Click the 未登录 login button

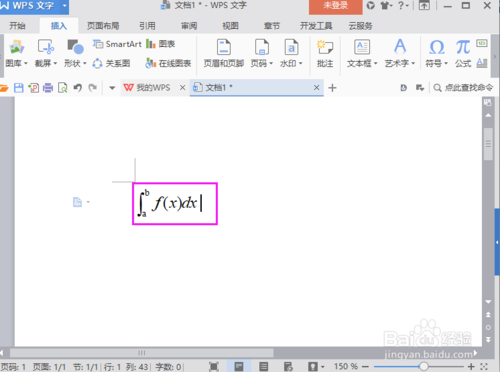pos(336,6)
